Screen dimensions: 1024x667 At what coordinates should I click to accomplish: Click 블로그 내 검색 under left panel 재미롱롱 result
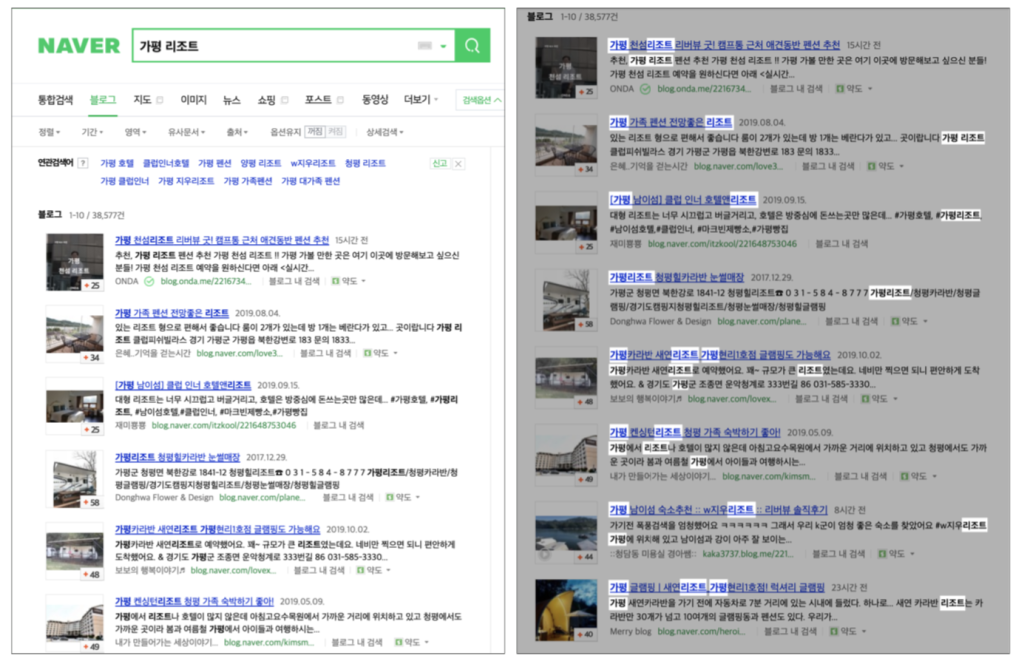click(338, 425)
